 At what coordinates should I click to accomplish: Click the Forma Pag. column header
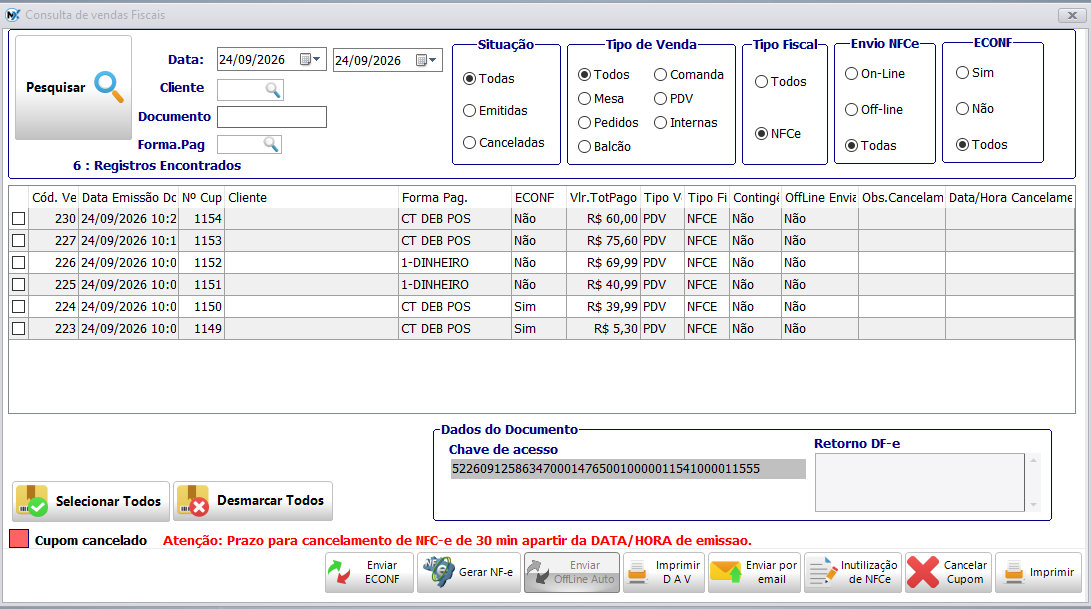click(x=455, y=198)
